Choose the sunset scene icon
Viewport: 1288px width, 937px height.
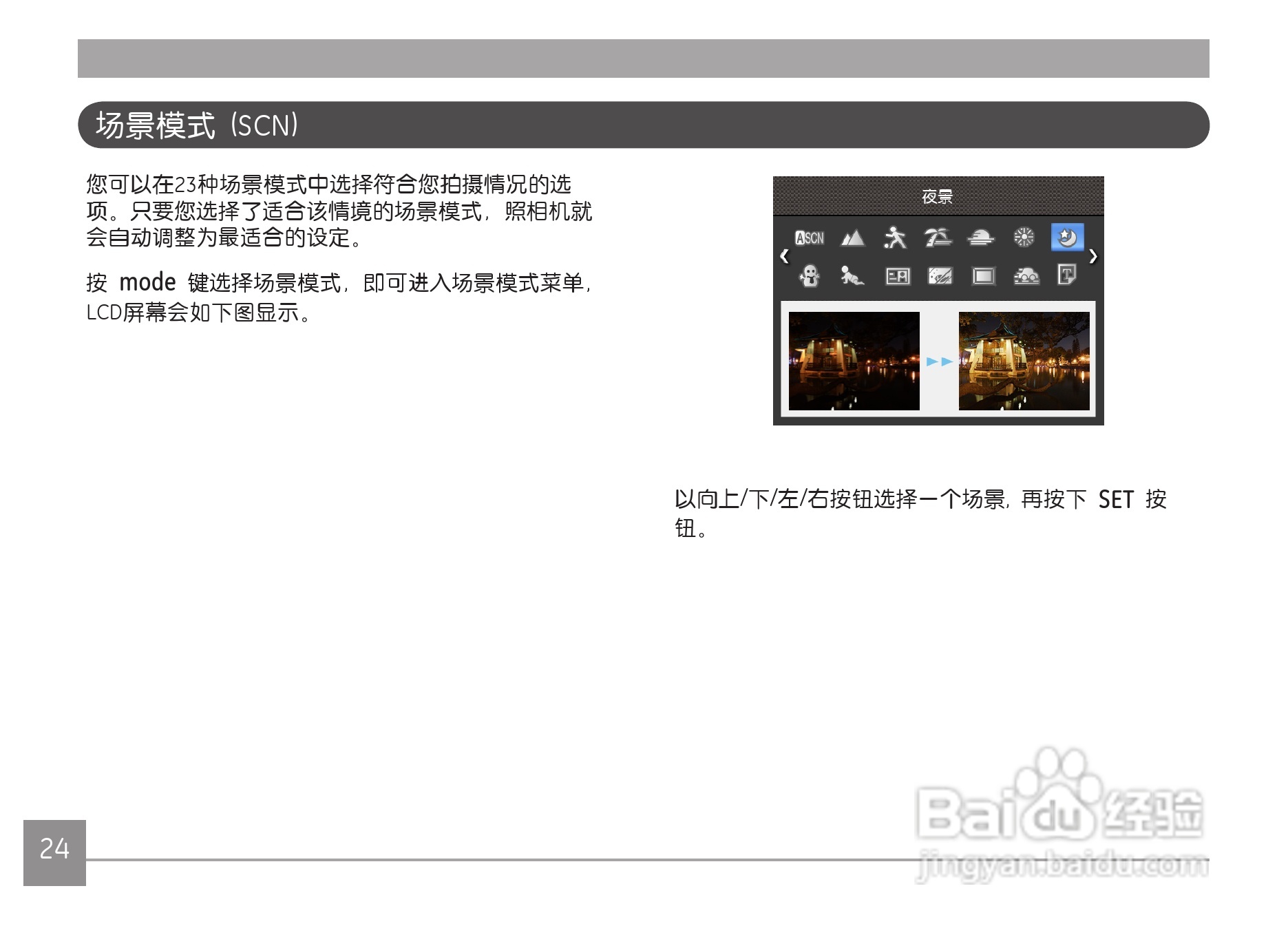click(x=981, y=238)
